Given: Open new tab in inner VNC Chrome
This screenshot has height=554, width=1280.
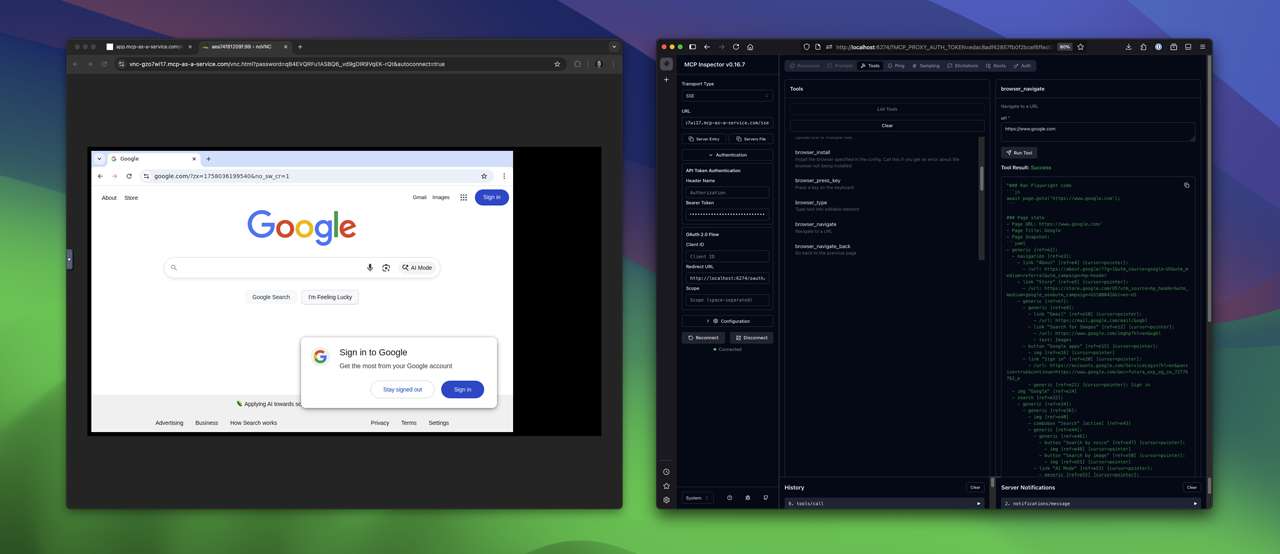Looking at the screenshot, I should pos(208,159).
